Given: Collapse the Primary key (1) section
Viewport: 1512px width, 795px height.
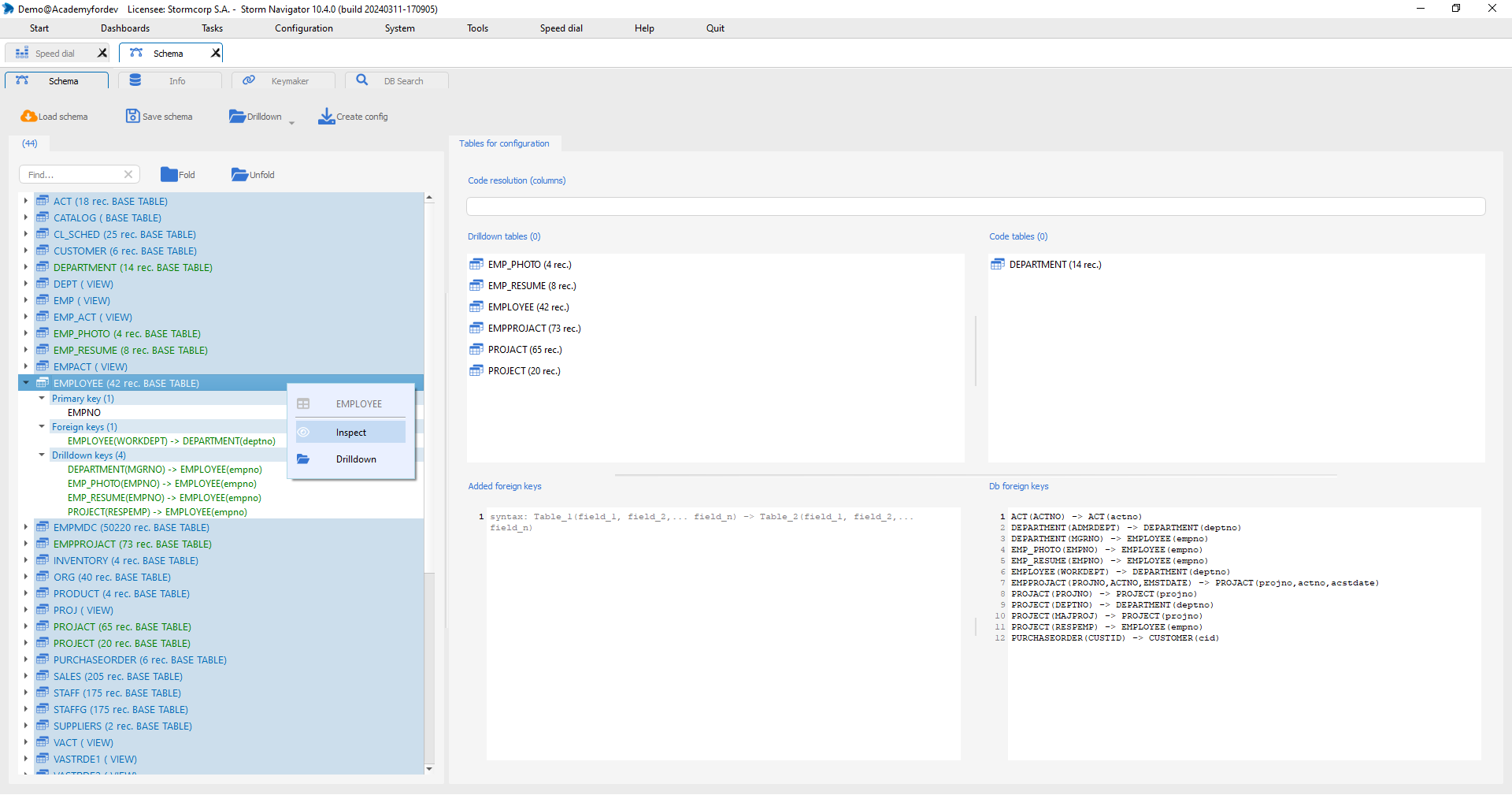Looking at the screenshot, I should click(42, 399).
